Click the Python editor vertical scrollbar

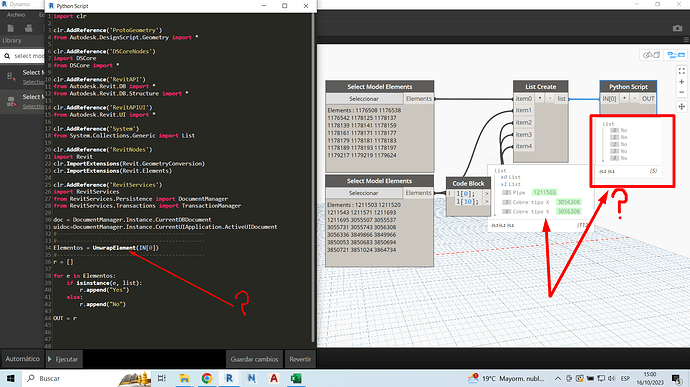click(x=313, y=176)
